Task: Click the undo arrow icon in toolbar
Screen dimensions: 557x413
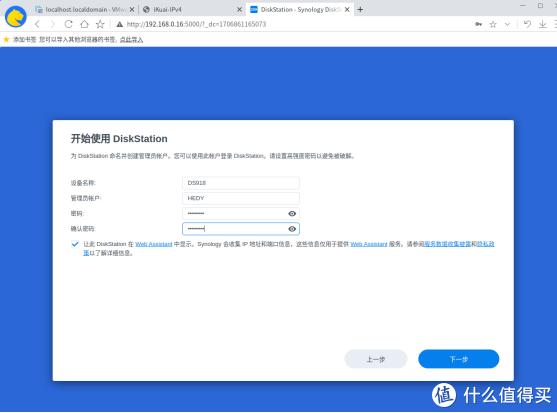Action: point(527,24)
